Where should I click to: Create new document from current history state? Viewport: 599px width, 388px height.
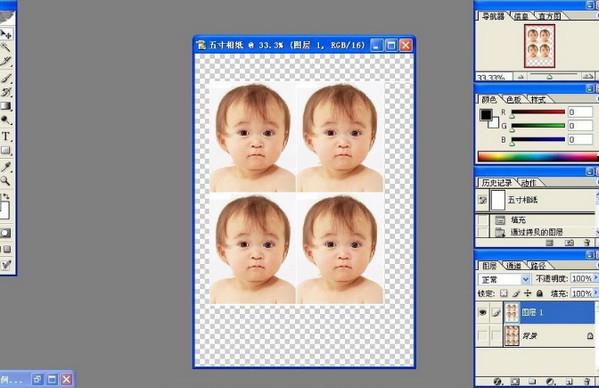tap(550, 242)
